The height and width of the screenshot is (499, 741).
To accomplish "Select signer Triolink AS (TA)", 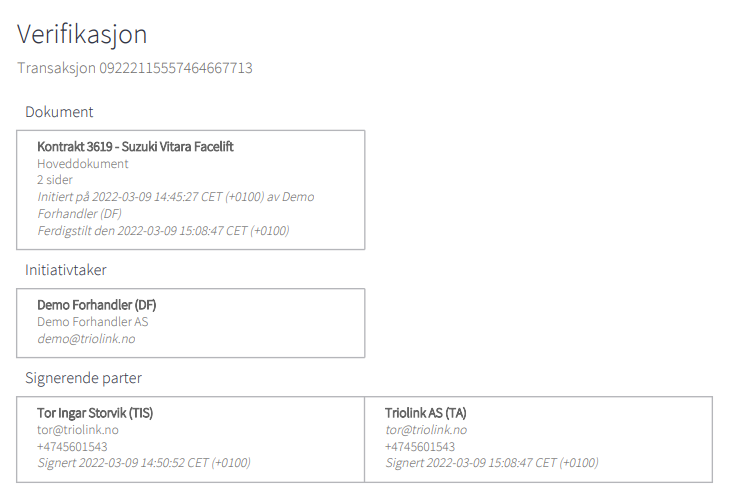I will click(425, 413).
